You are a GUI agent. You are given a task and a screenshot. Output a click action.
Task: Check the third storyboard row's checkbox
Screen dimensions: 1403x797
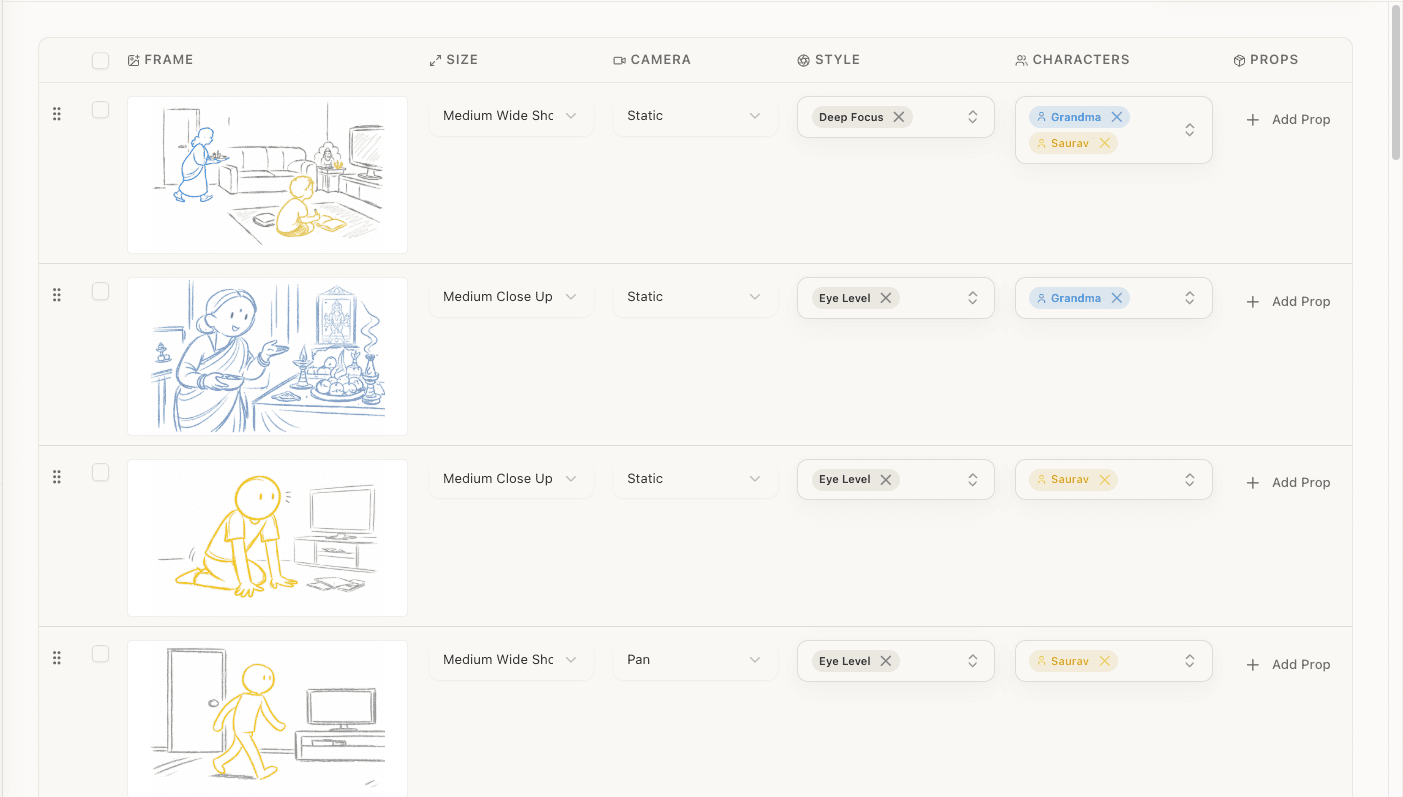click(x=100, y=473)
